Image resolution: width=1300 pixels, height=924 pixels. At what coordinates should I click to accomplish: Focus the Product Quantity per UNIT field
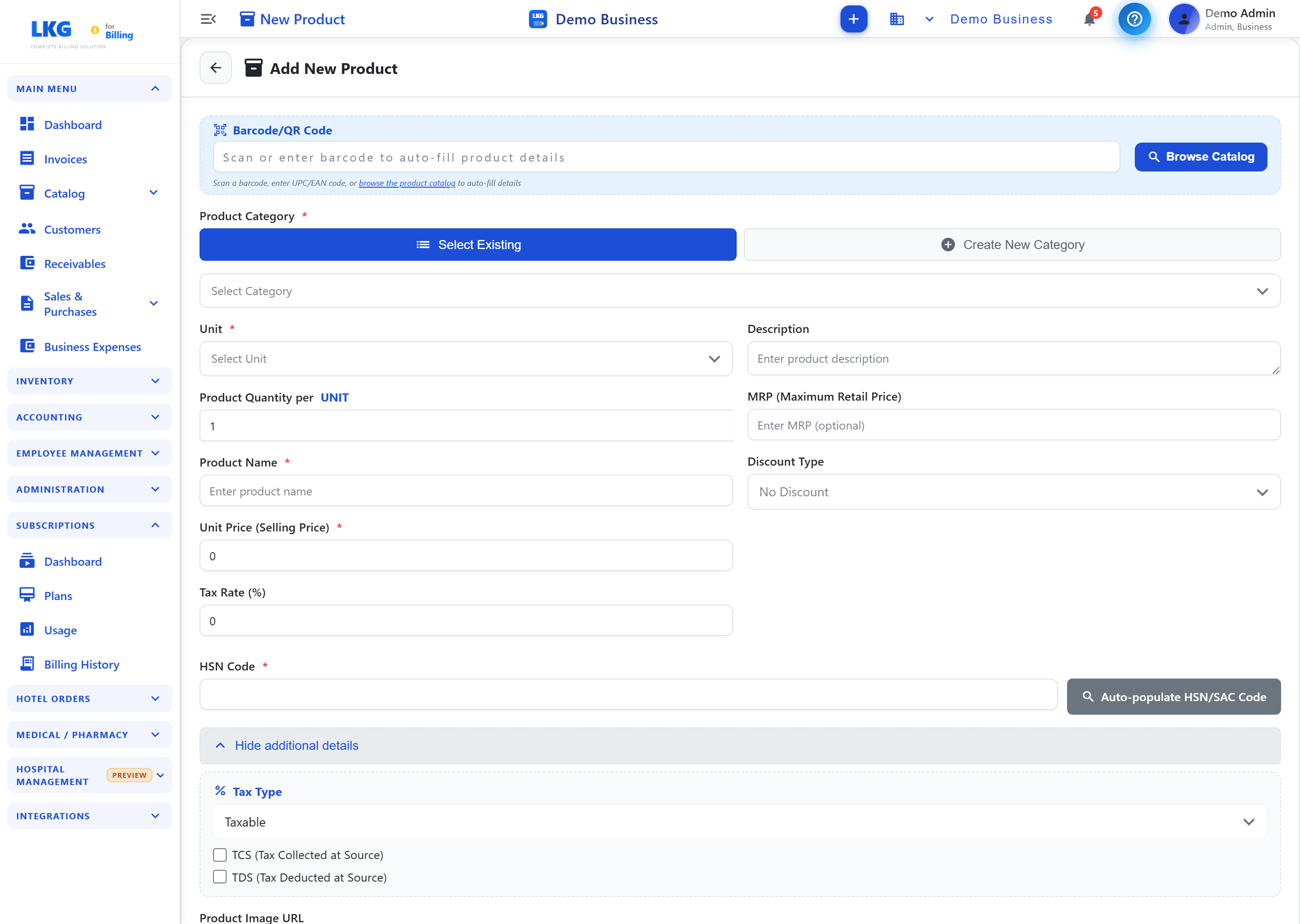click(x=465, y=425)
